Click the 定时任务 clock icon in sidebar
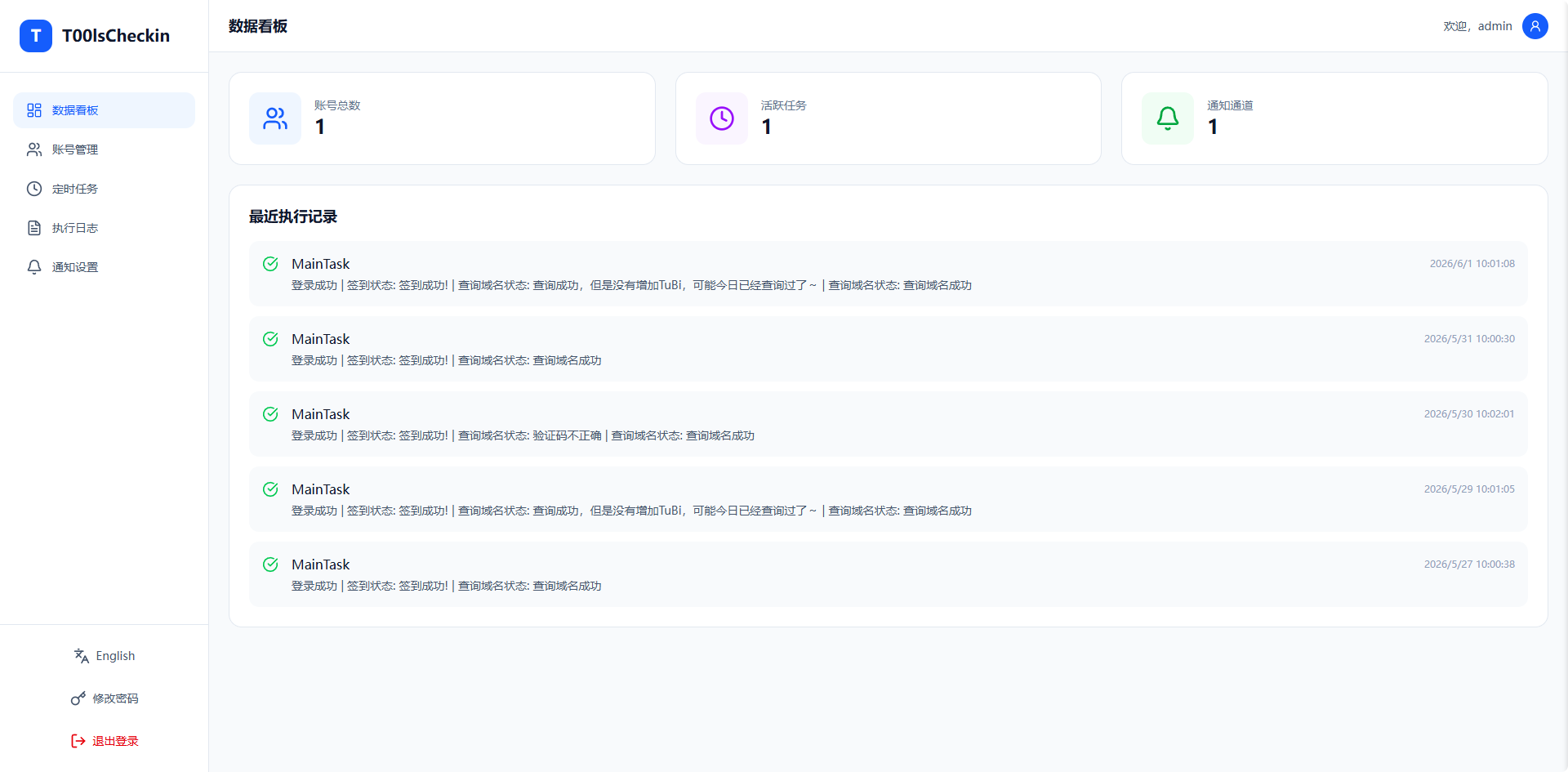This screenshot has width=1568, height=772. pyautogui.click(x=34, y=189)
